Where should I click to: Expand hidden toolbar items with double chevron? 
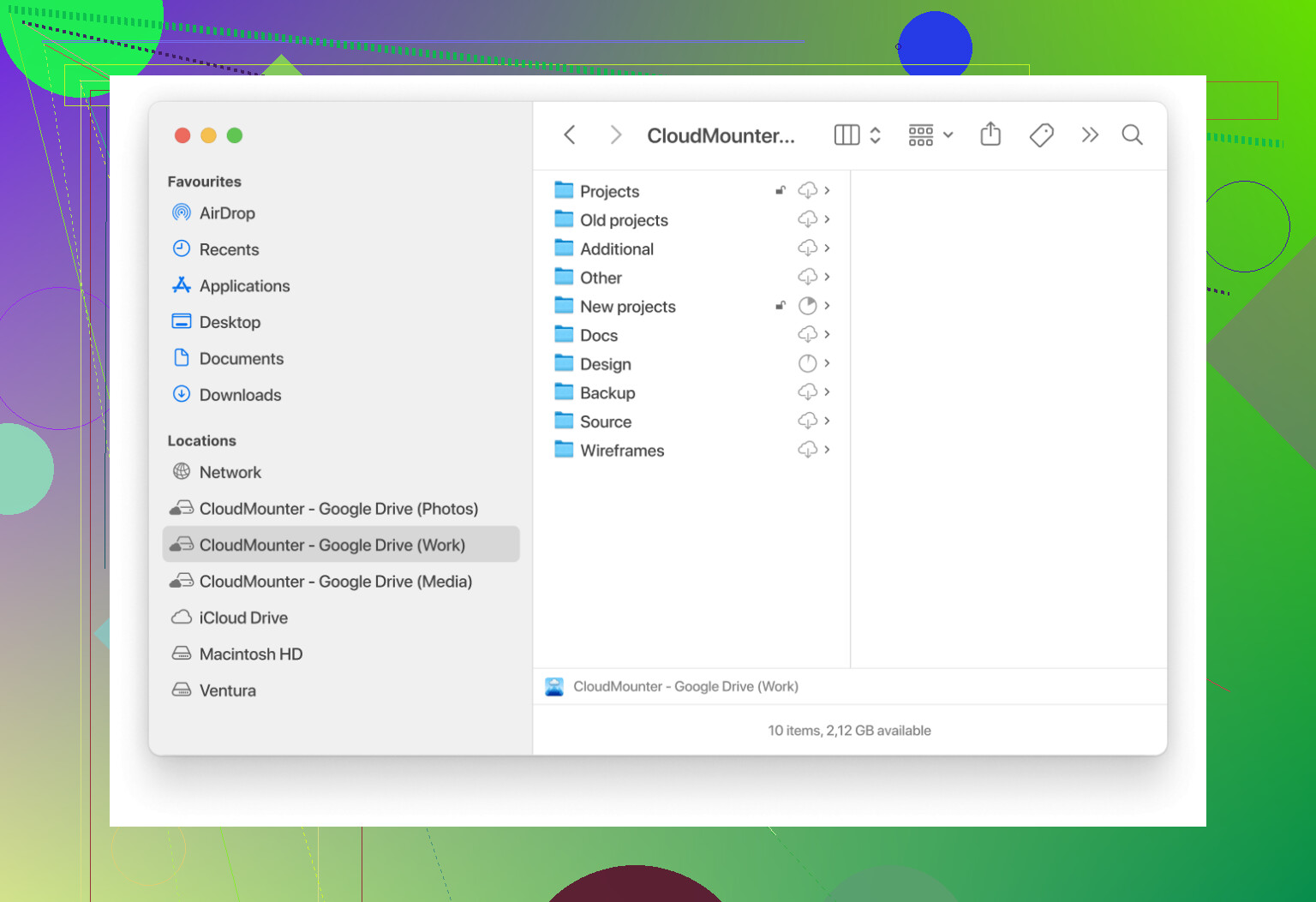point(1089,134)
